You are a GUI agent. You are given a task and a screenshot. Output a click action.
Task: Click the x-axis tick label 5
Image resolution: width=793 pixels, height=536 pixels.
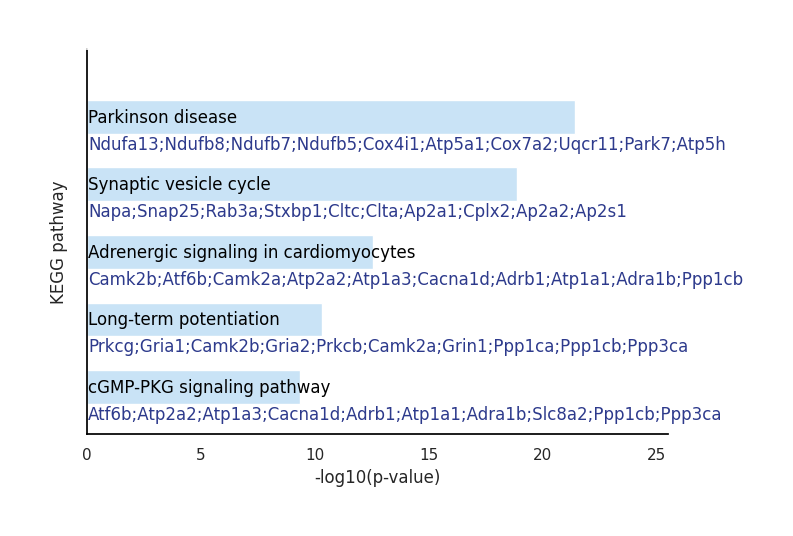[201, 455]
